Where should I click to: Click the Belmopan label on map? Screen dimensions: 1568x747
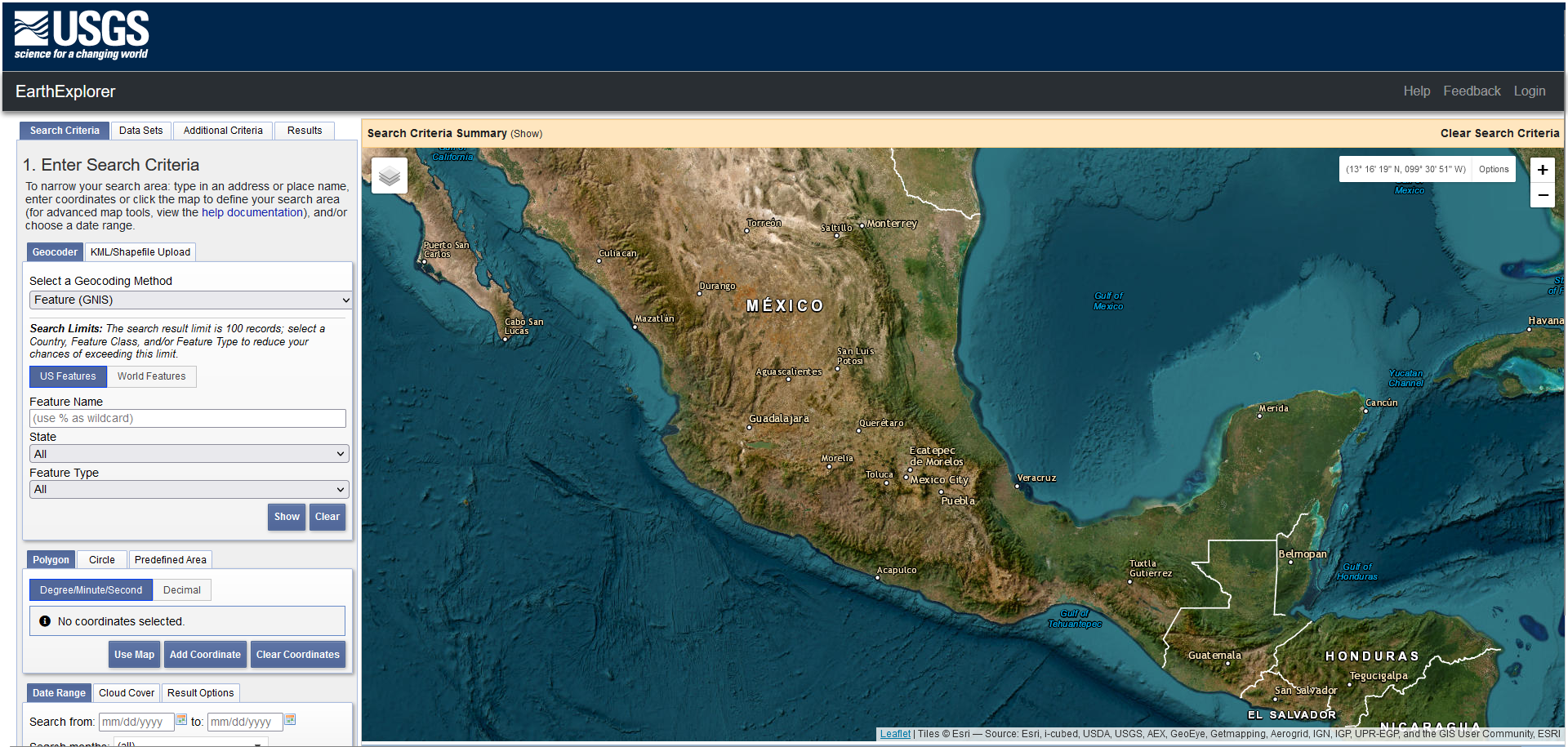pos(1303,554)
